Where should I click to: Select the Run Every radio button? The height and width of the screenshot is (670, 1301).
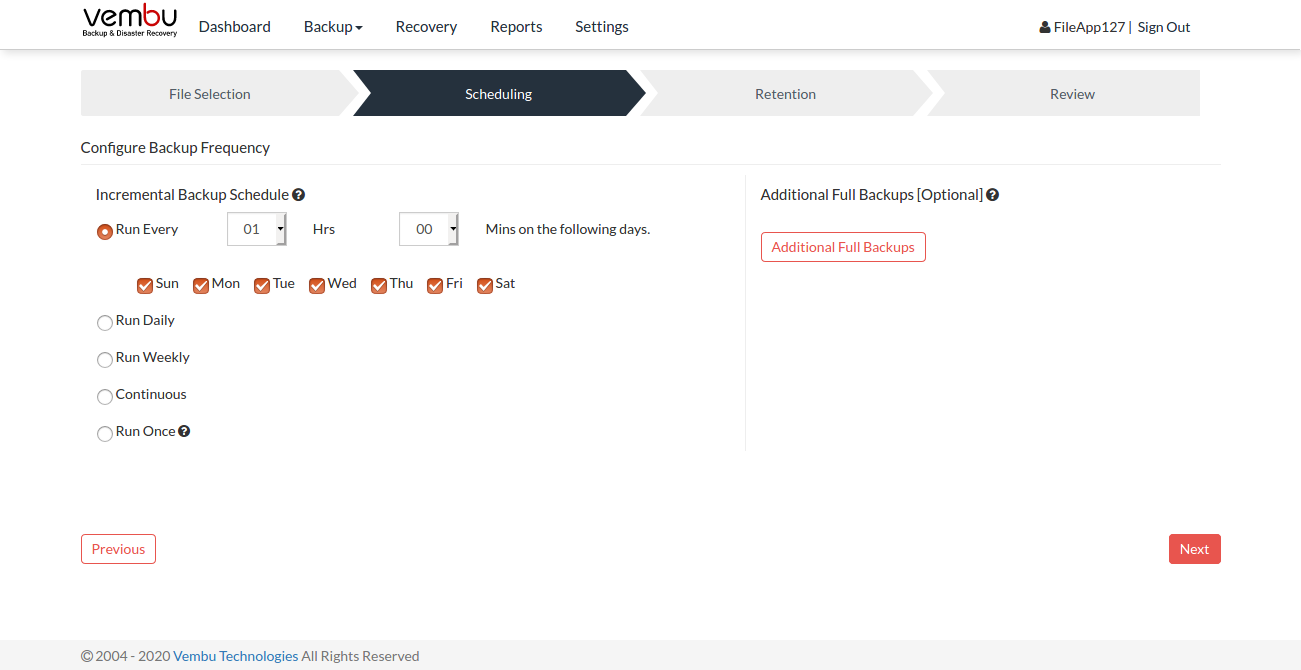[x=104, y=231]
